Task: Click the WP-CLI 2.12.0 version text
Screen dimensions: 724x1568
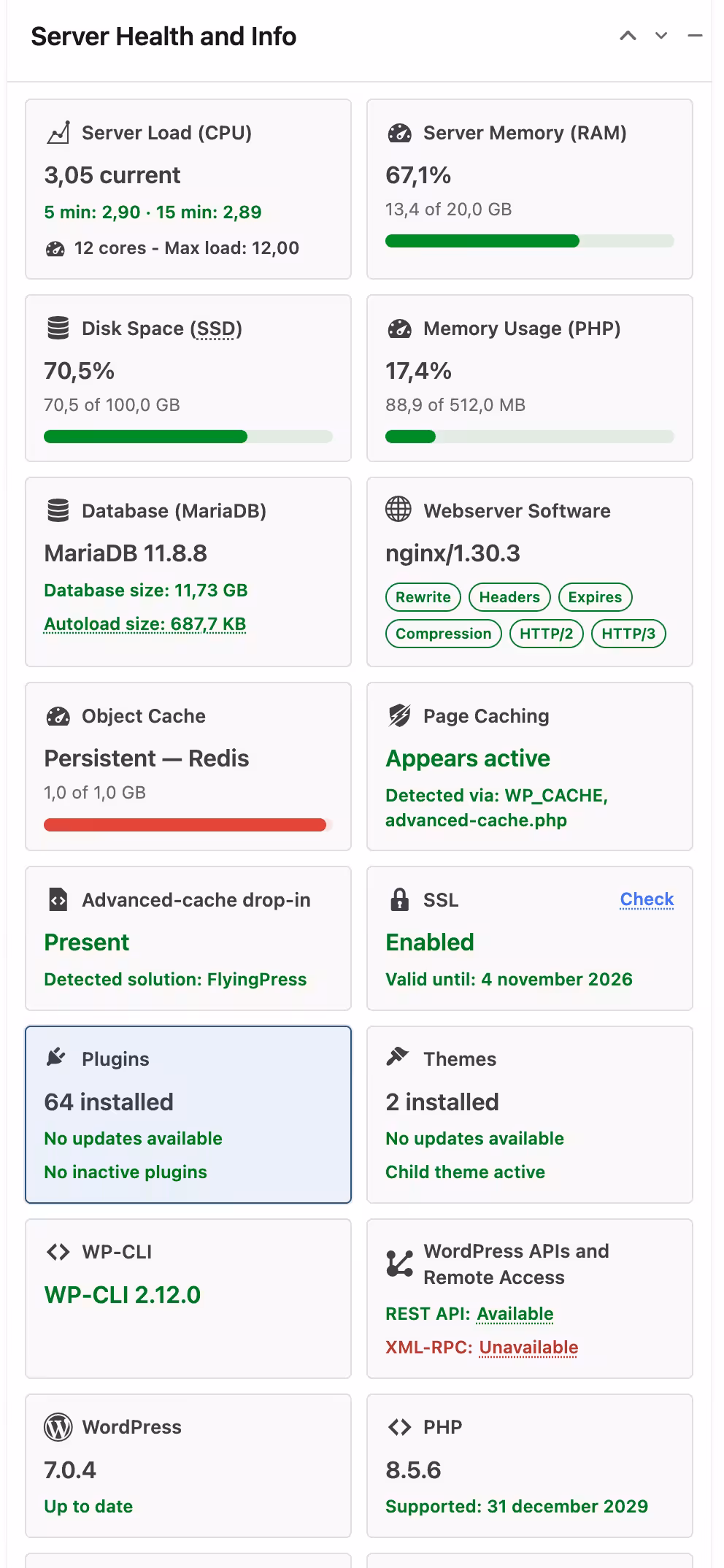Action: click(x=123, y=1295)
